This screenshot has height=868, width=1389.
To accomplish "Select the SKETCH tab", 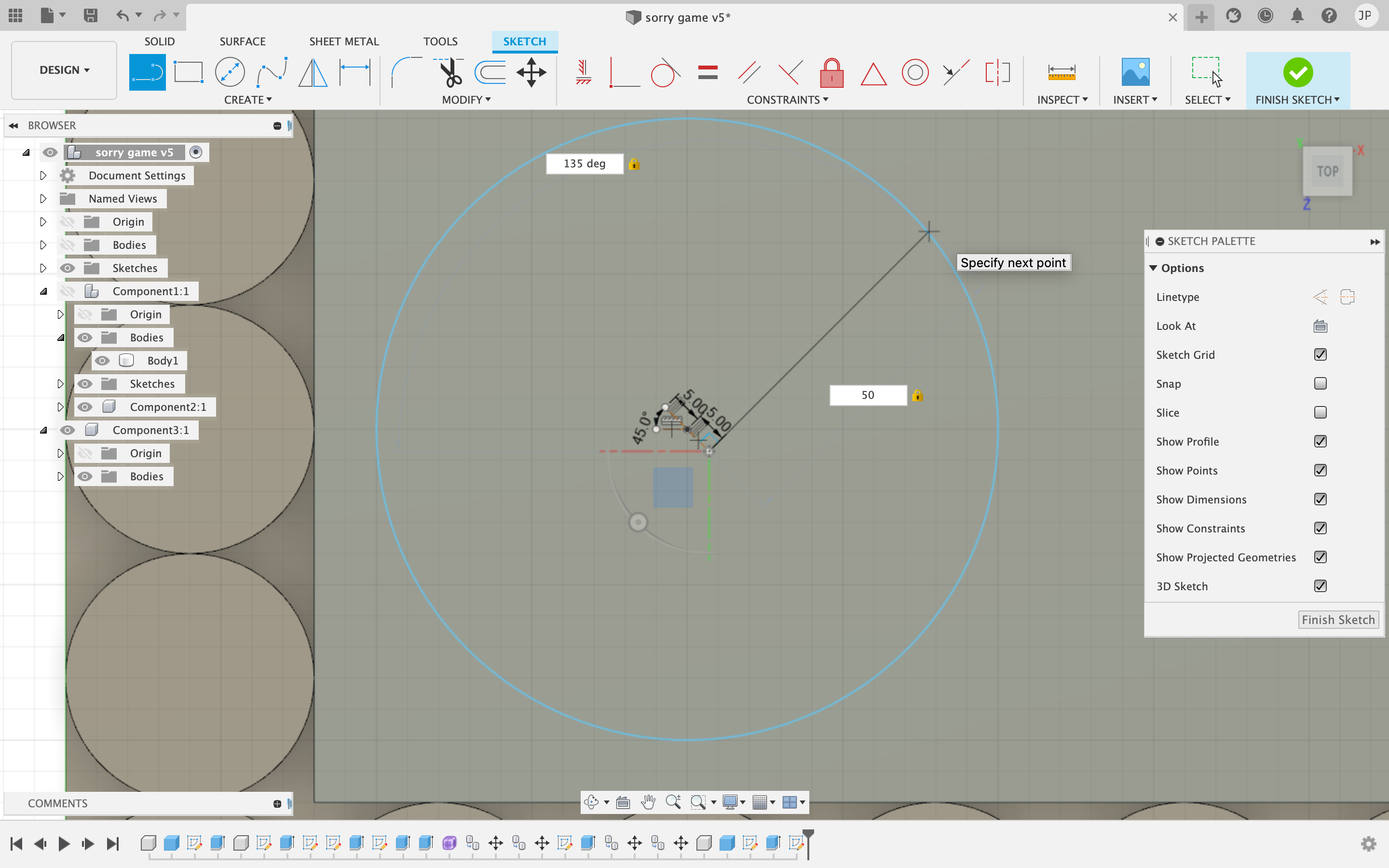I will 525,41.
